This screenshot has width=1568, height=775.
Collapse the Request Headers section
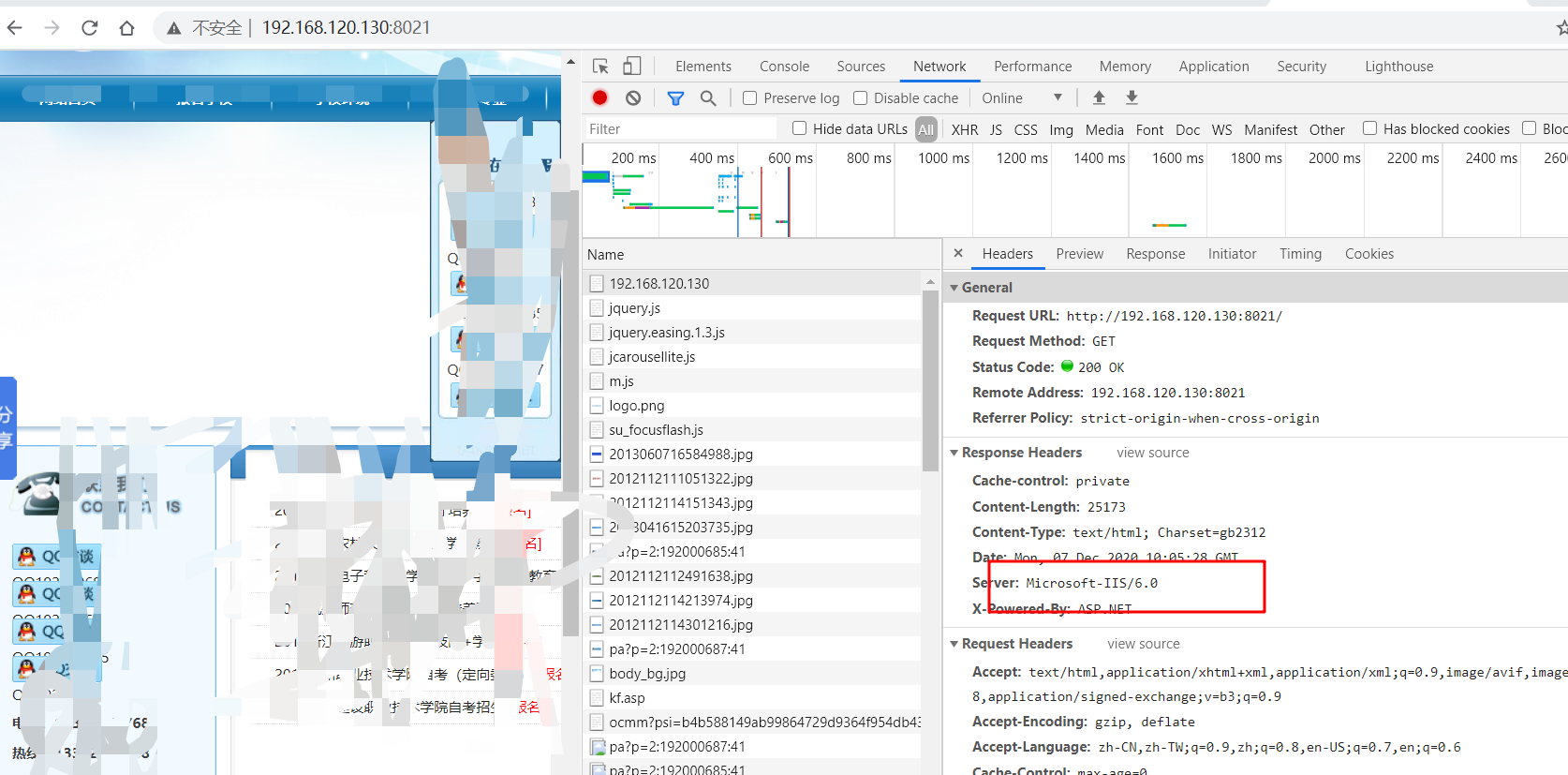[x=954, y=644]
